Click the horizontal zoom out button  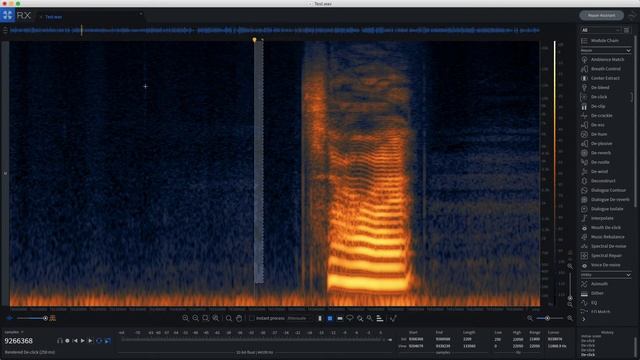[x=196, y=318]
